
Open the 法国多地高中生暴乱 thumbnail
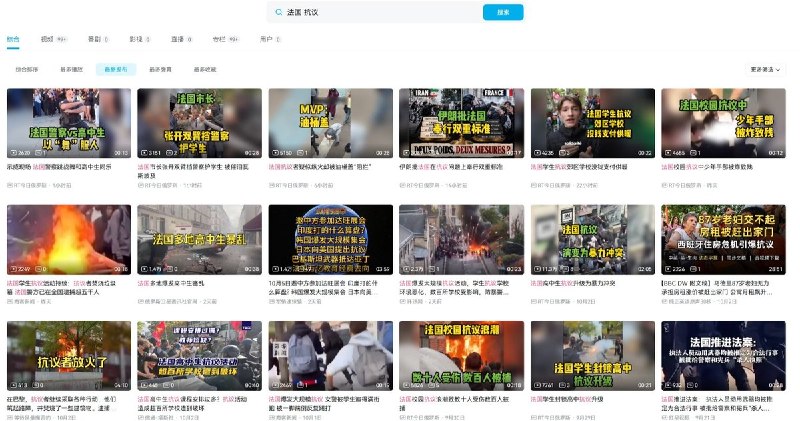coord(199,239)
